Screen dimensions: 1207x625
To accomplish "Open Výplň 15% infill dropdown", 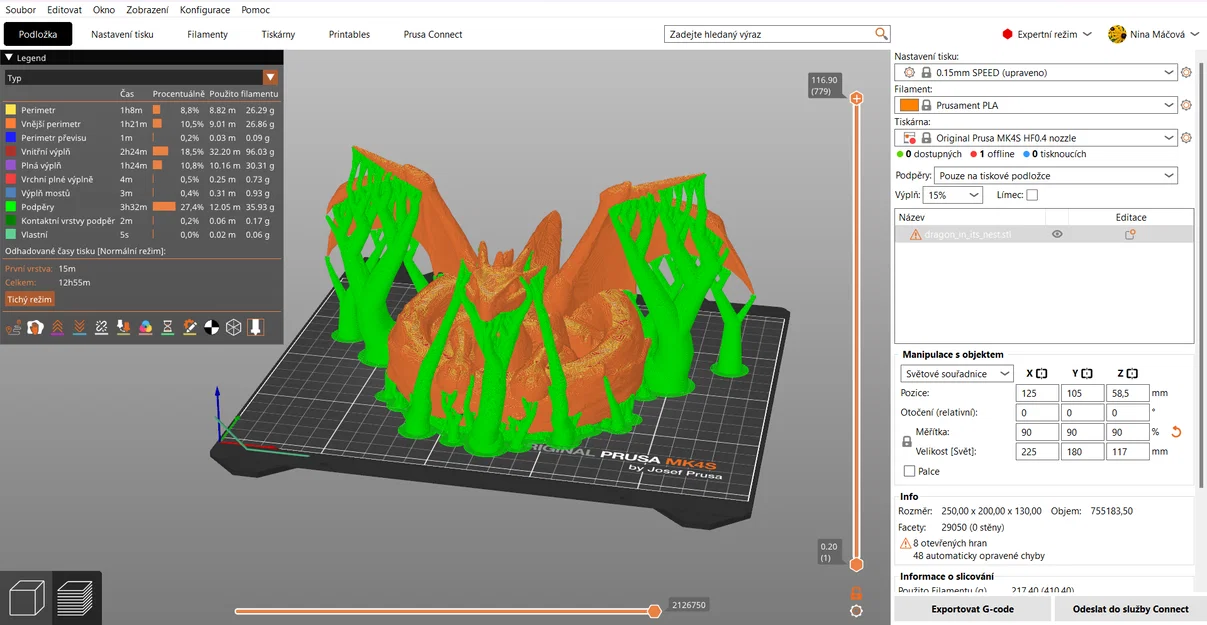I will click(953, 195).
